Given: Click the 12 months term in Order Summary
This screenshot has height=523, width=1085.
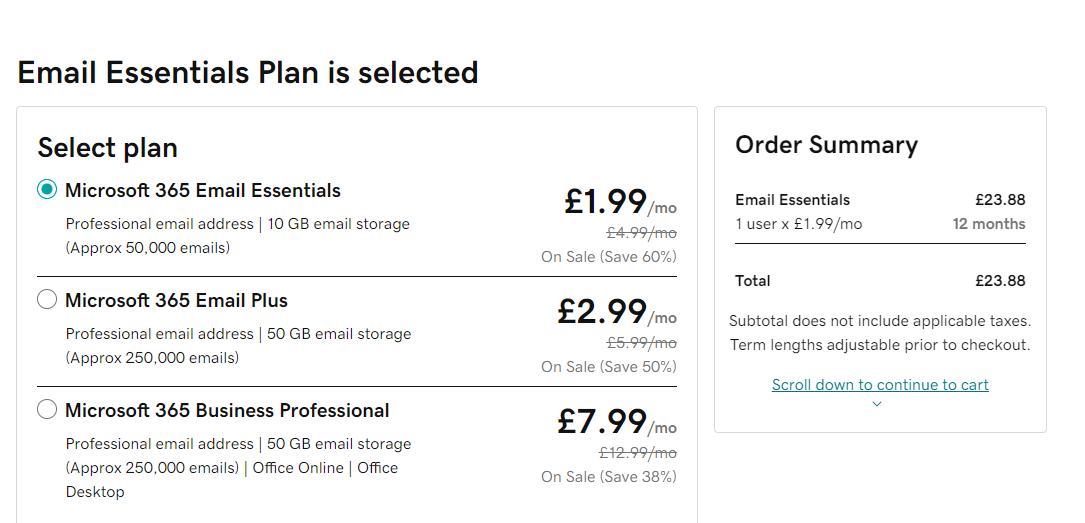Looking at the screenshot, I should (989, 224).
